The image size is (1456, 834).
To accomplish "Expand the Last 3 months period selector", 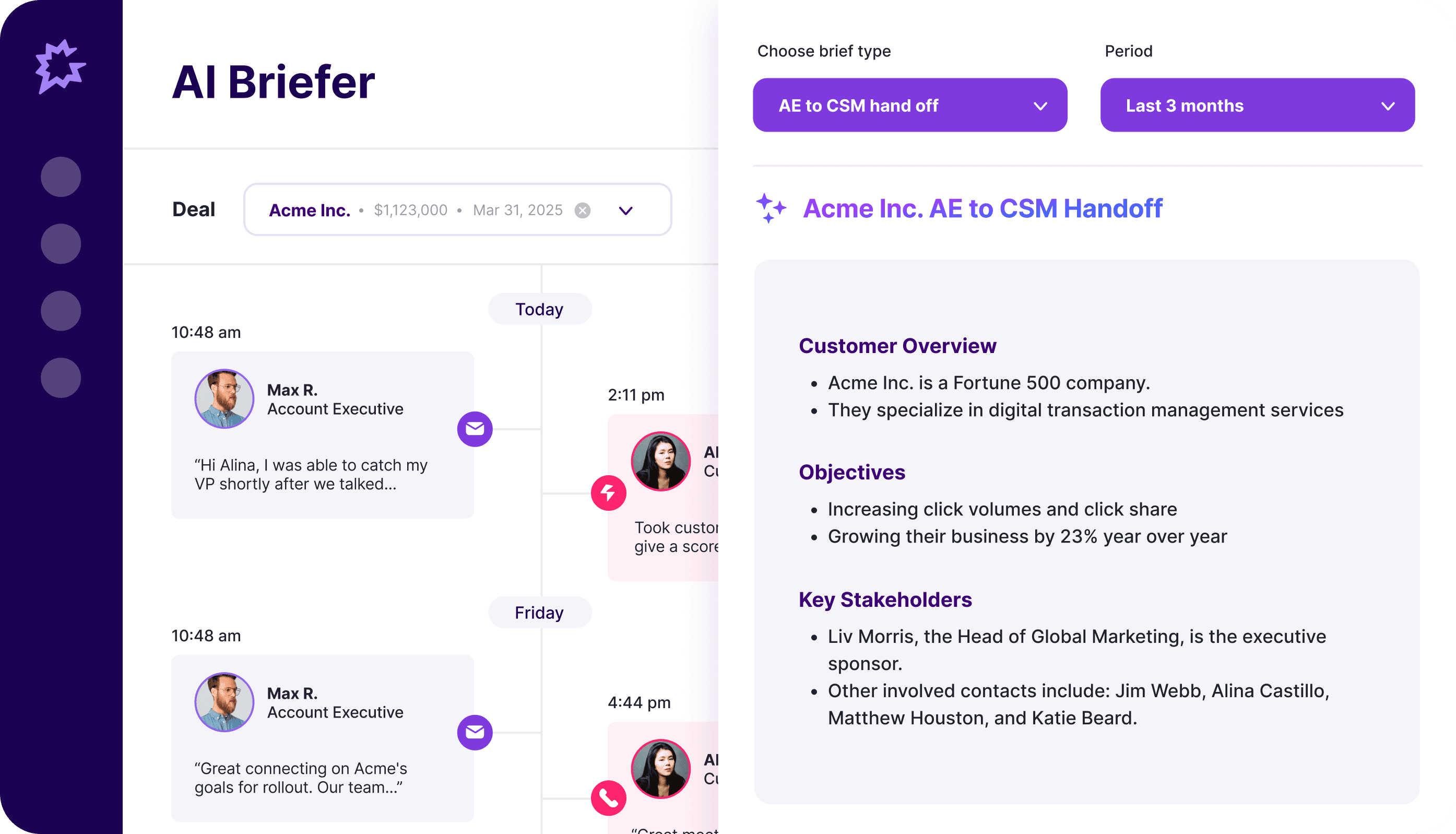I will click(x=1257, y=105).
